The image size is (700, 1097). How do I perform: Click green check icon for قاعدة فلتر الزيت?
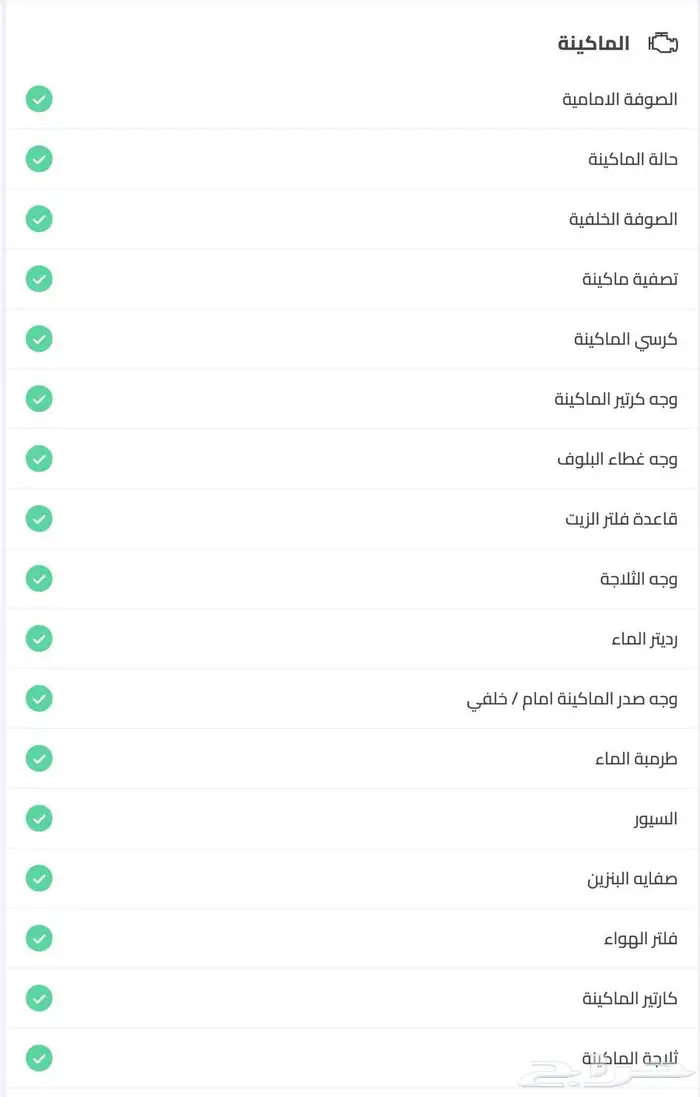[39, 519]
